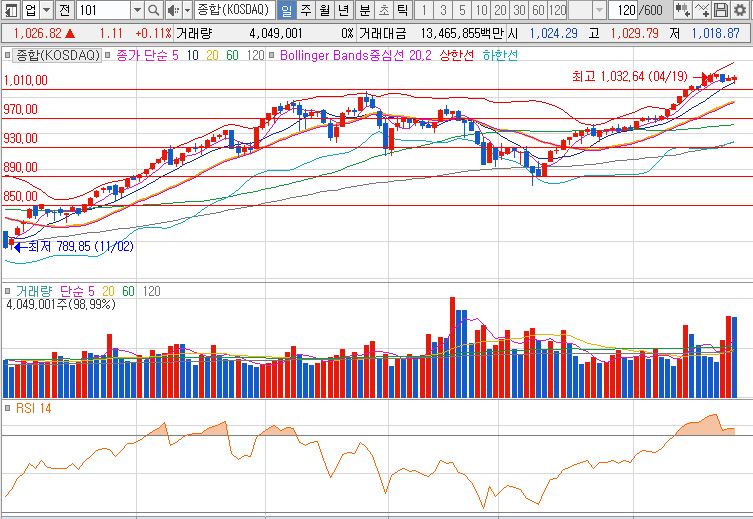
Task: Click the 전 button
Action: (x=65, y=10)
